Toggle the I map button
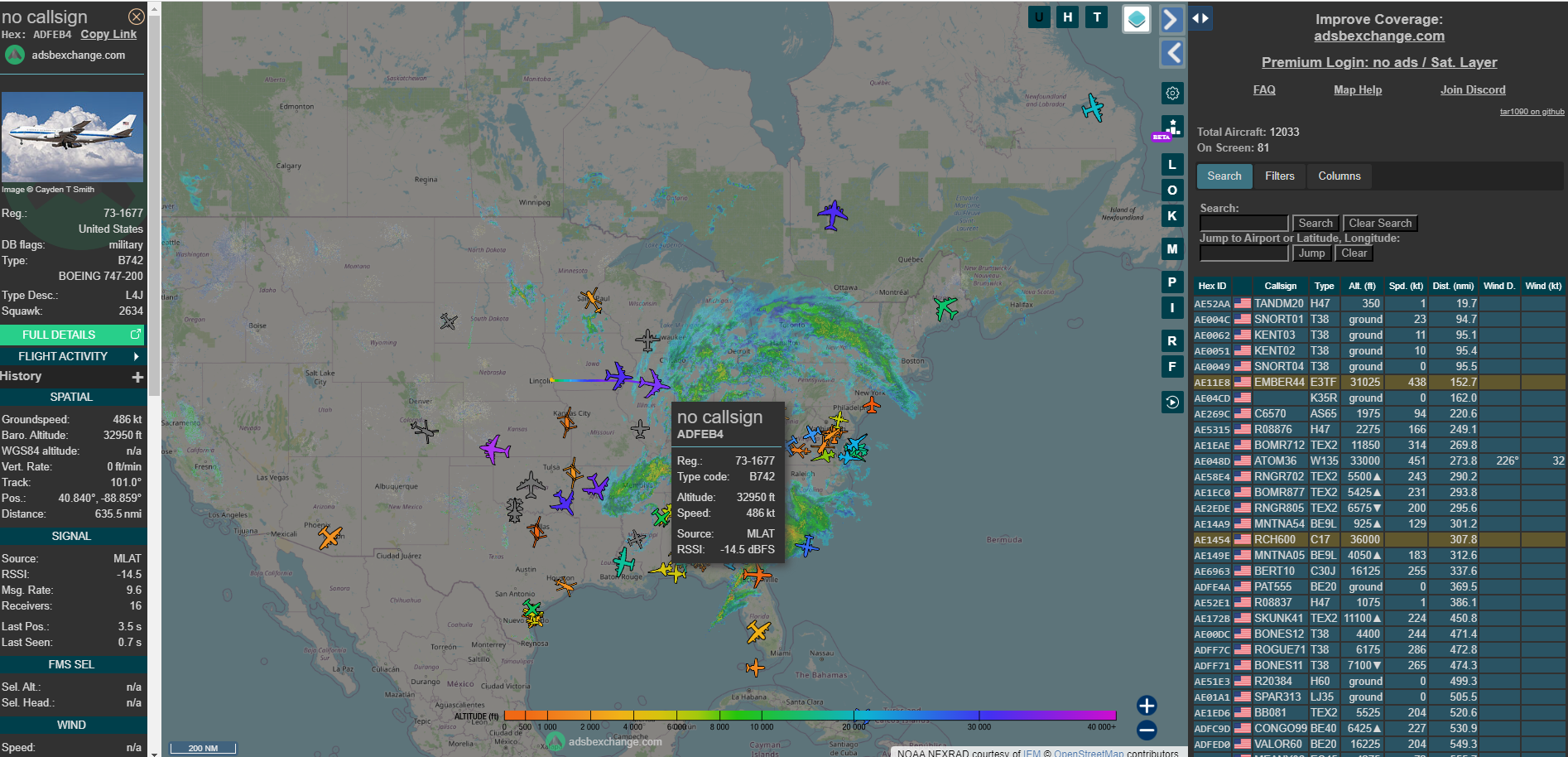 coord(1172,307)
